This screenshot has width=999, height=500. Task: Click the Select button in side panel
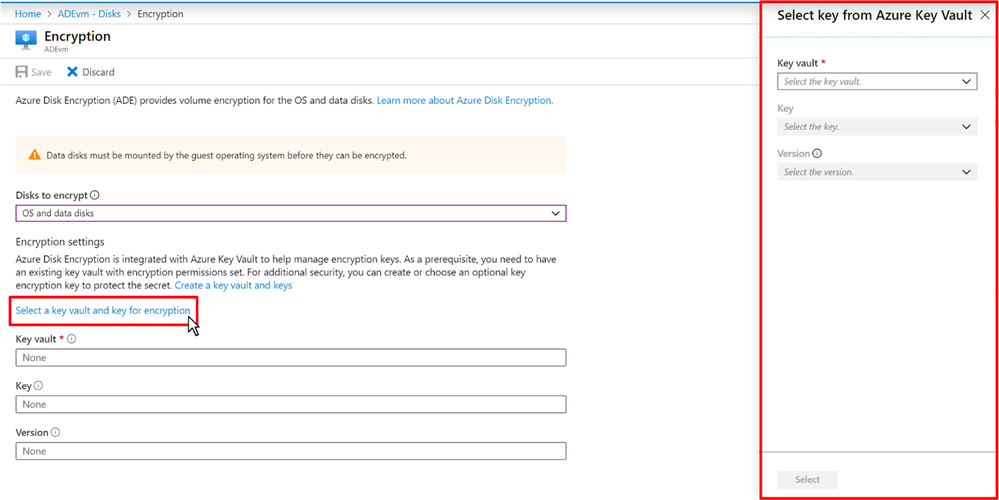[807, 480]
